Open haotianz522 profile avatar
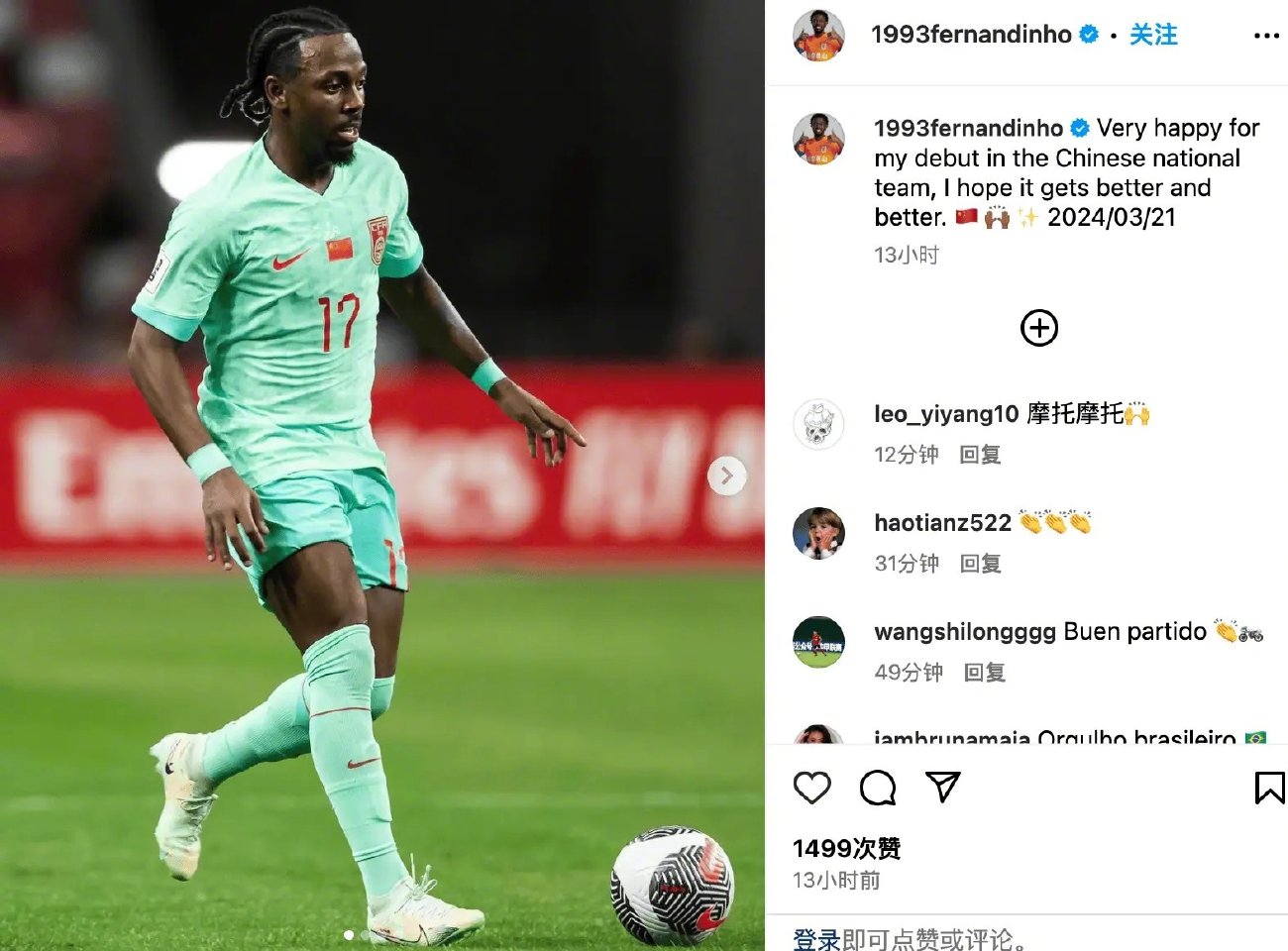1288x951 pixels. [818, 533]
